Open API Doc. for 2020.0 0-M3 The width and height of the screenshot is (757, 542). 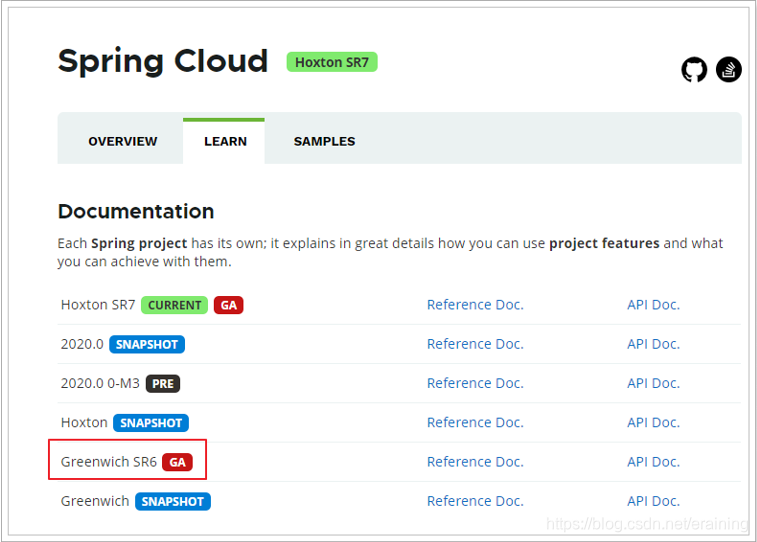pyautogui.click(x=653, y=383)
